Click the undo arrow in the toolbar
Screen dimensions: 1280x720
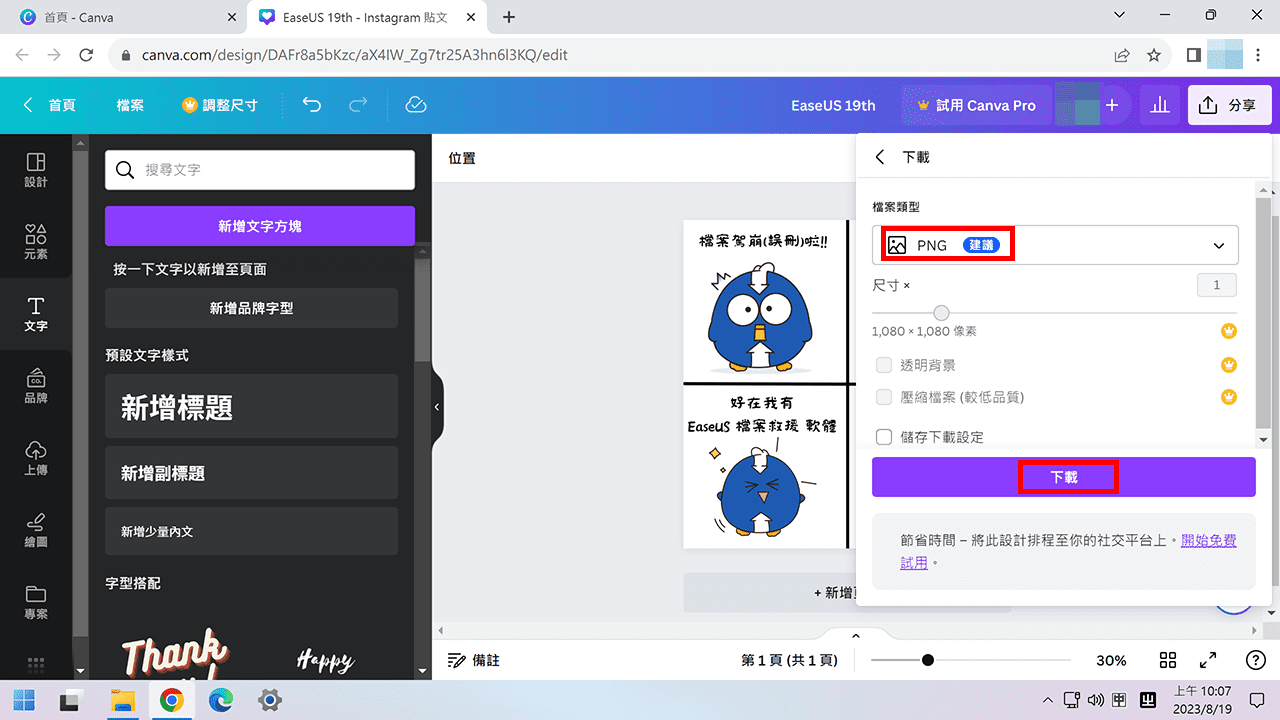coord(311,104)
